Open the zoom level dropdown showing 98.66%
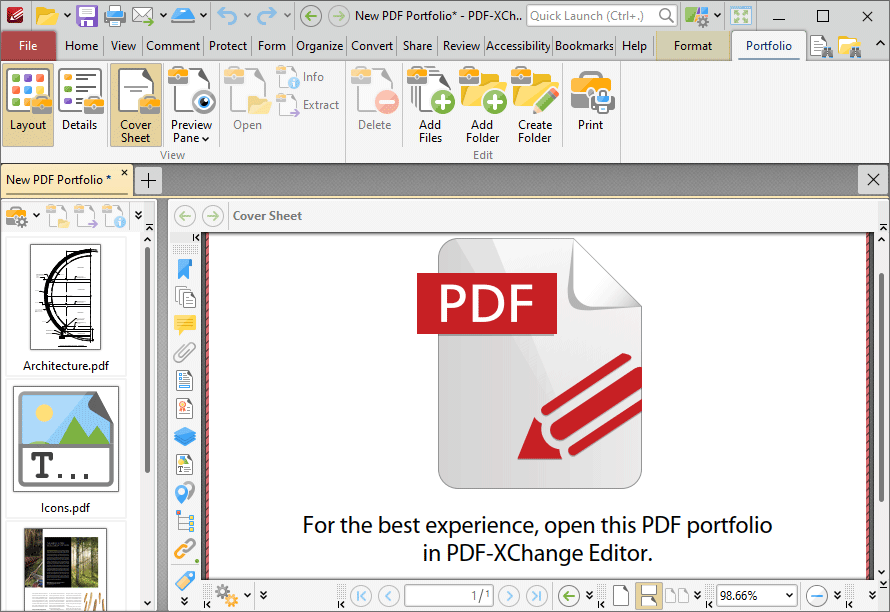 (x=789, y=596)
